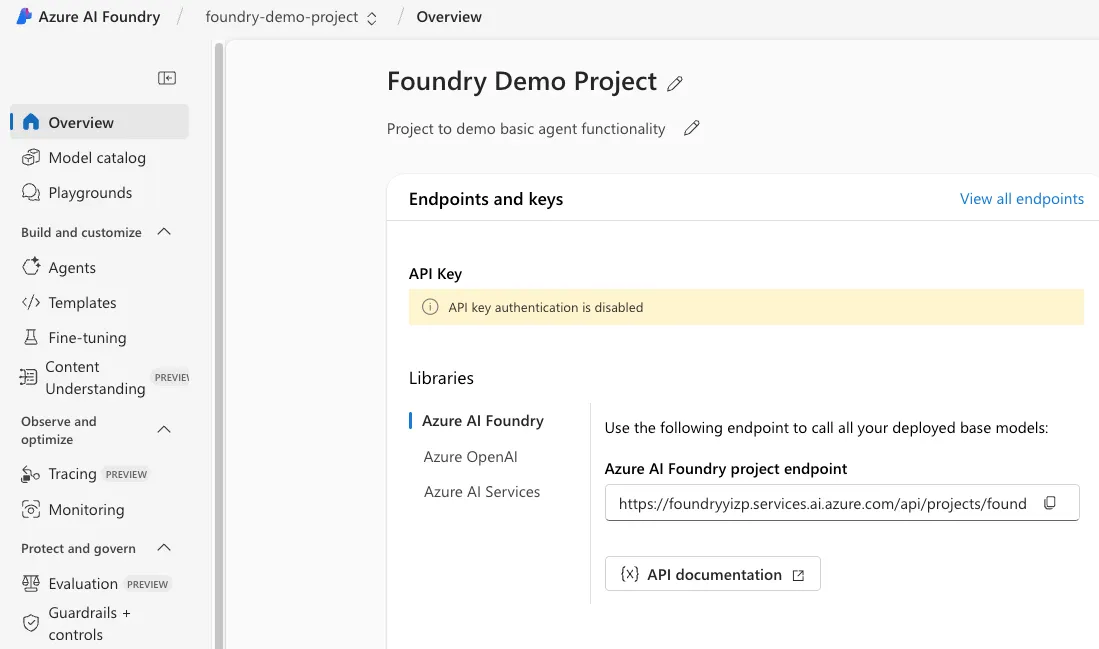Collapse the Build and customize section
The width and height of the screenshot is (1099, 649).
[165, 232]
